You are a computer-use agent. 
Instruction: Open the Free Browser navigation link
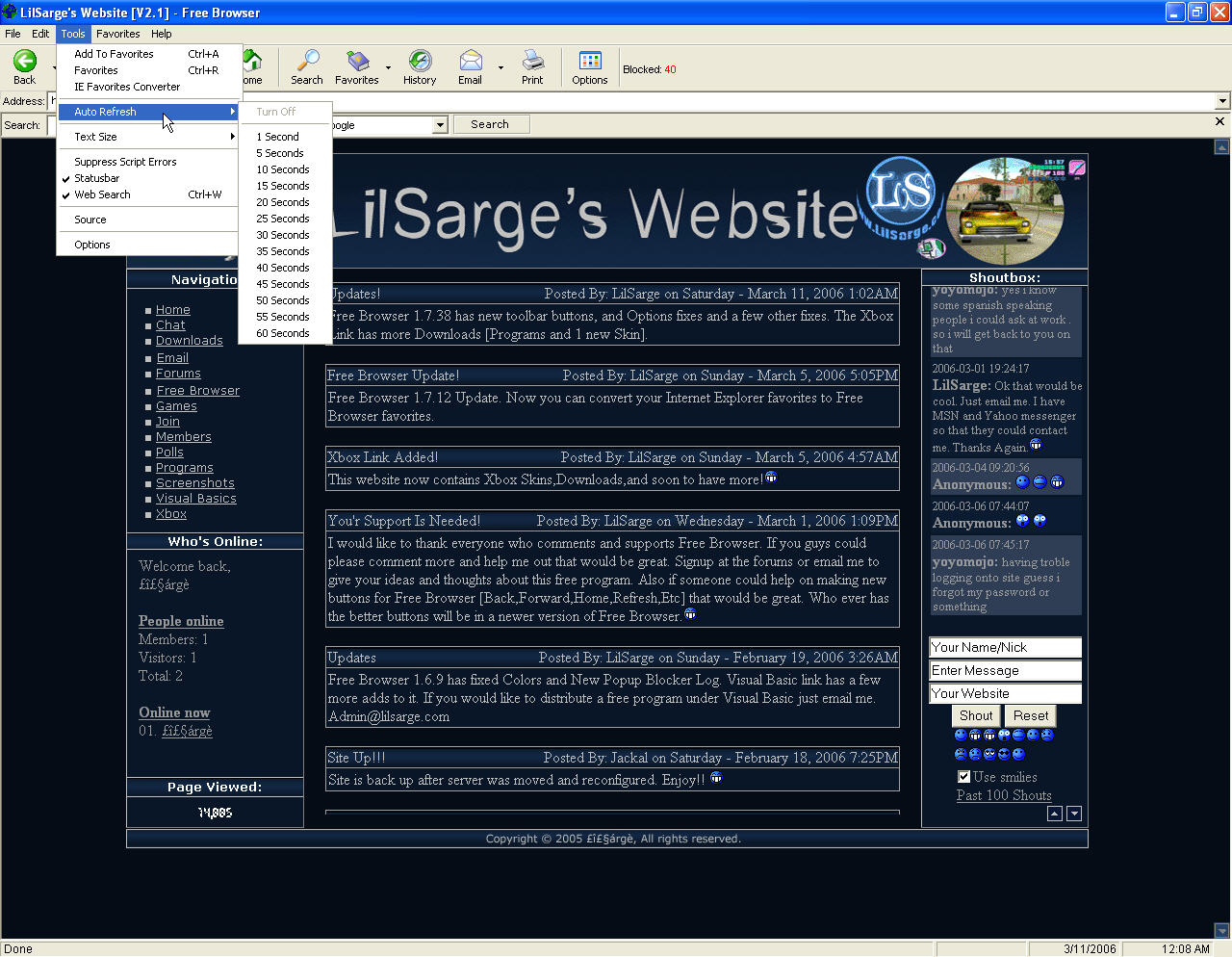click(x=198, y=391)
